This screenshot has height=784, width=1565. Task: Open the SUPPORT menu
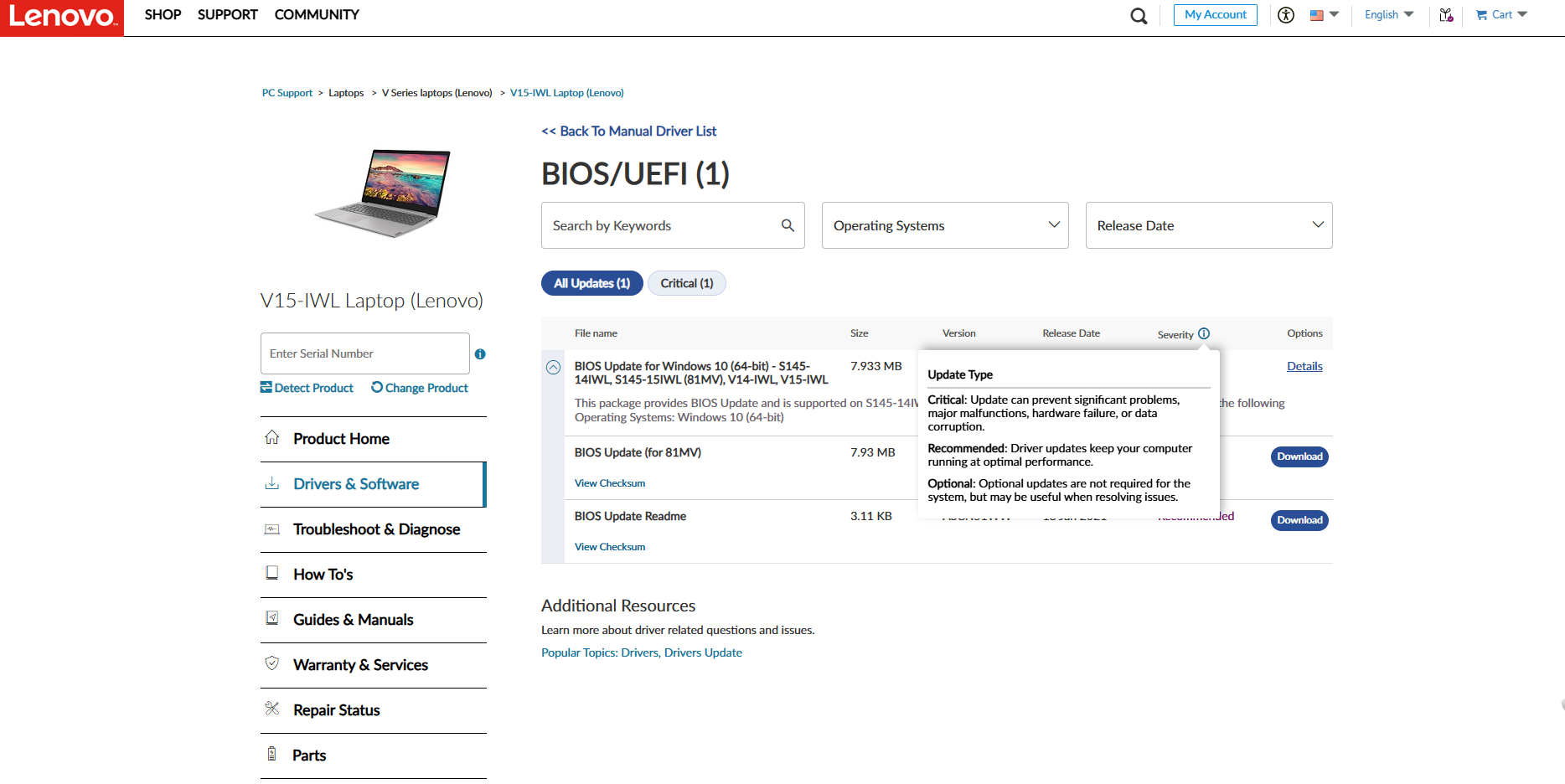tap(228, 15)
